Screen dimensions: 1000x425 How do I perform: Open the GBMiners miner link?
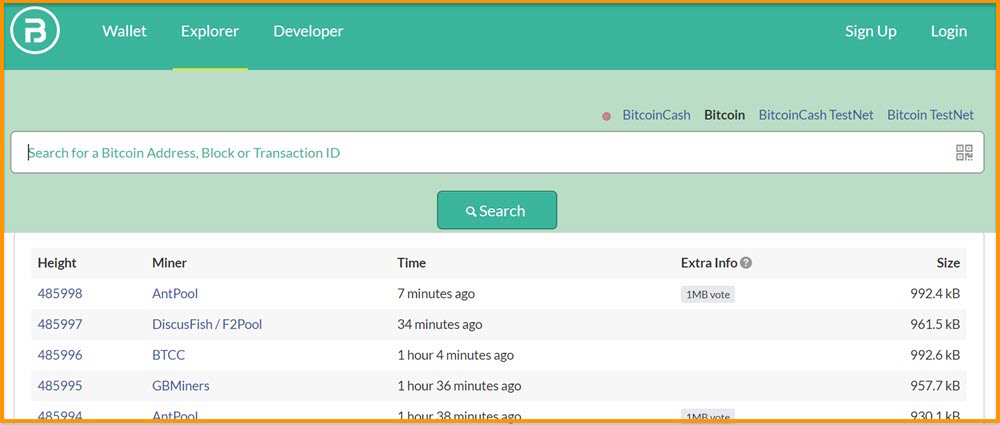180,385
